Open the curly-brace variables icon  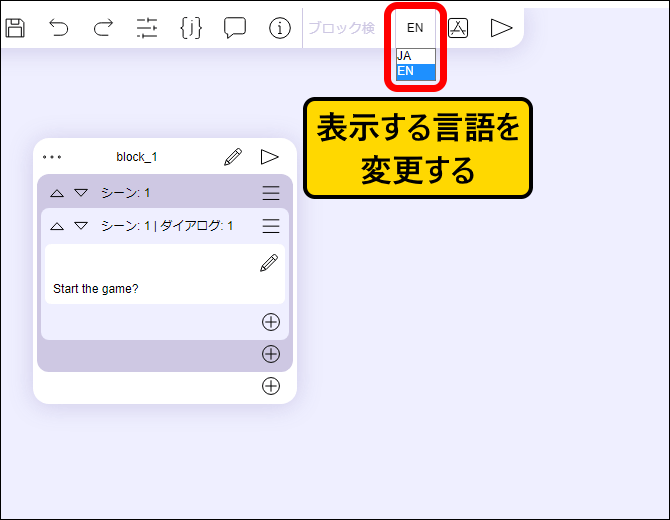(x=191, y=28)
